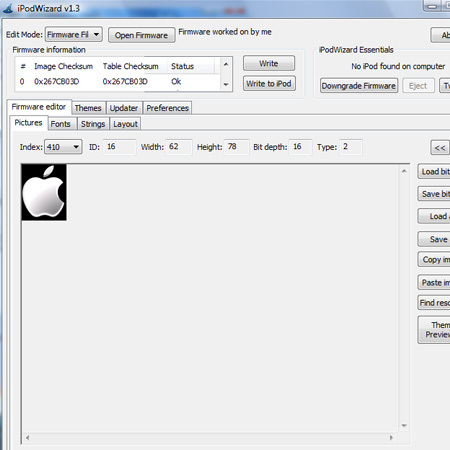This screenshot has height=450, width=450.
Task: Click the previous picture << button
Action: [440, 148]
